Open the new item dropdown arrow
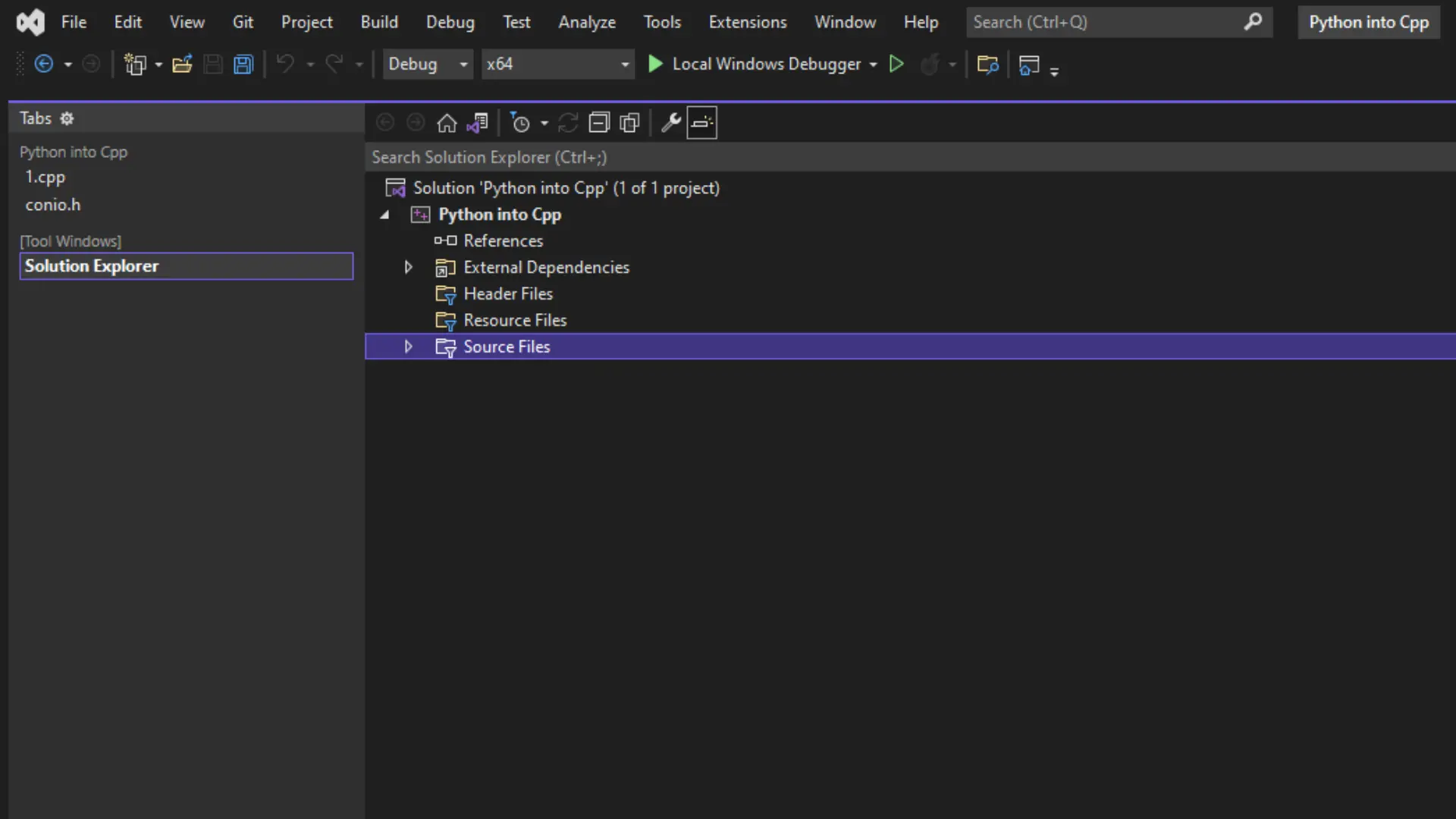This screenshot has width=1456, height=819. (158, 65)
